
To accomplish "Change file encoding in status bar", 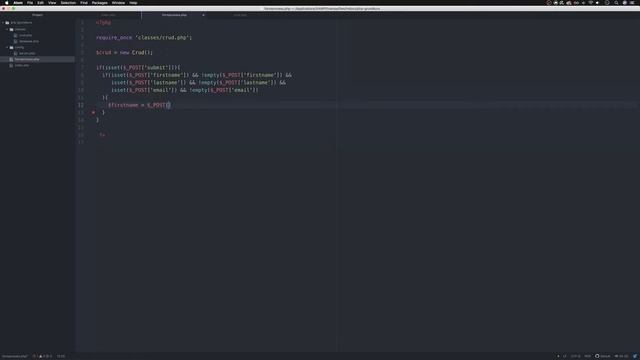I will coord(576,356).
